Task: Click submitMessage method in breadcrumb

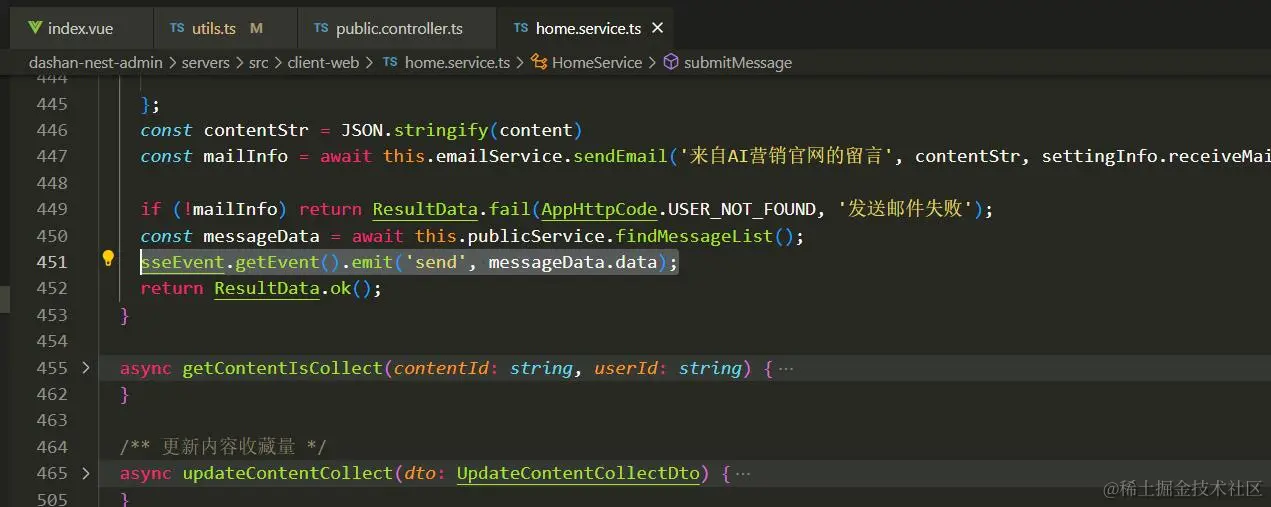Action: click(x=738, y=62)
